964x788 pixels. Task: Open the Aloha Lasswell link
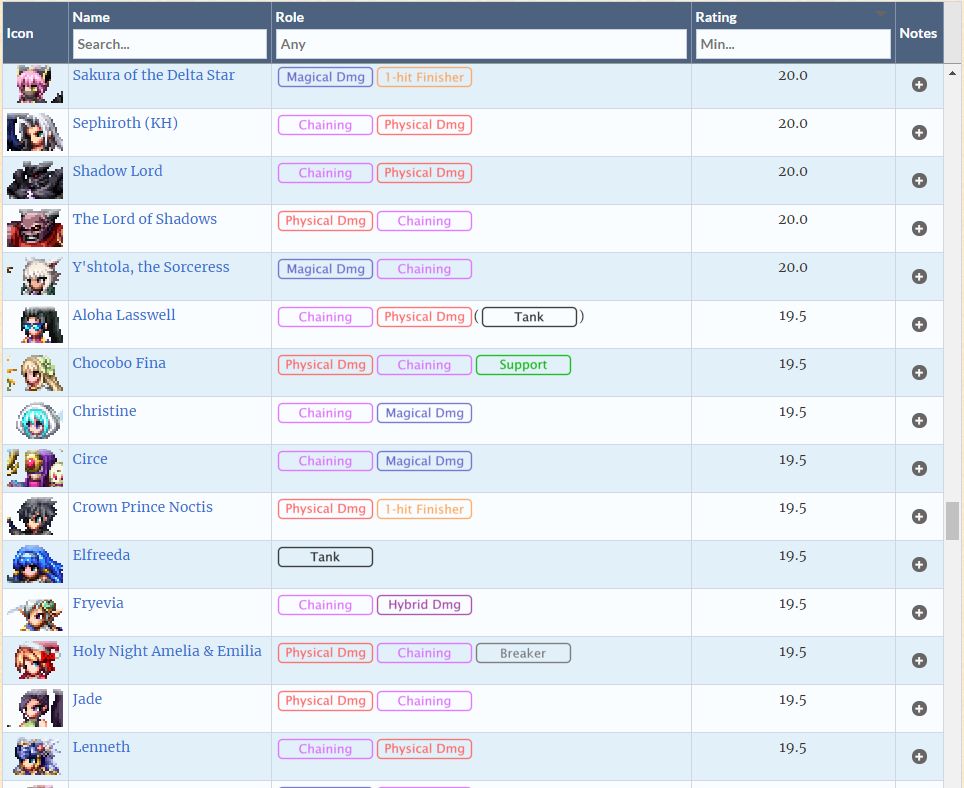[124, 315]
